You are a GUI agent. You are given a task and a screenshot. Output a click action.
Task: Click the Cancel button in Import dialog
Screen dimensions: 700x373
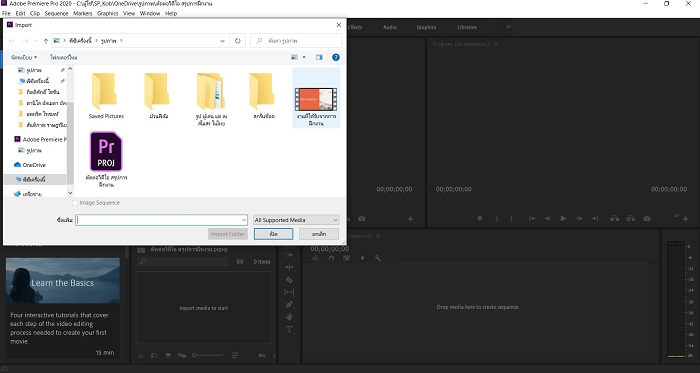point(319,234)
